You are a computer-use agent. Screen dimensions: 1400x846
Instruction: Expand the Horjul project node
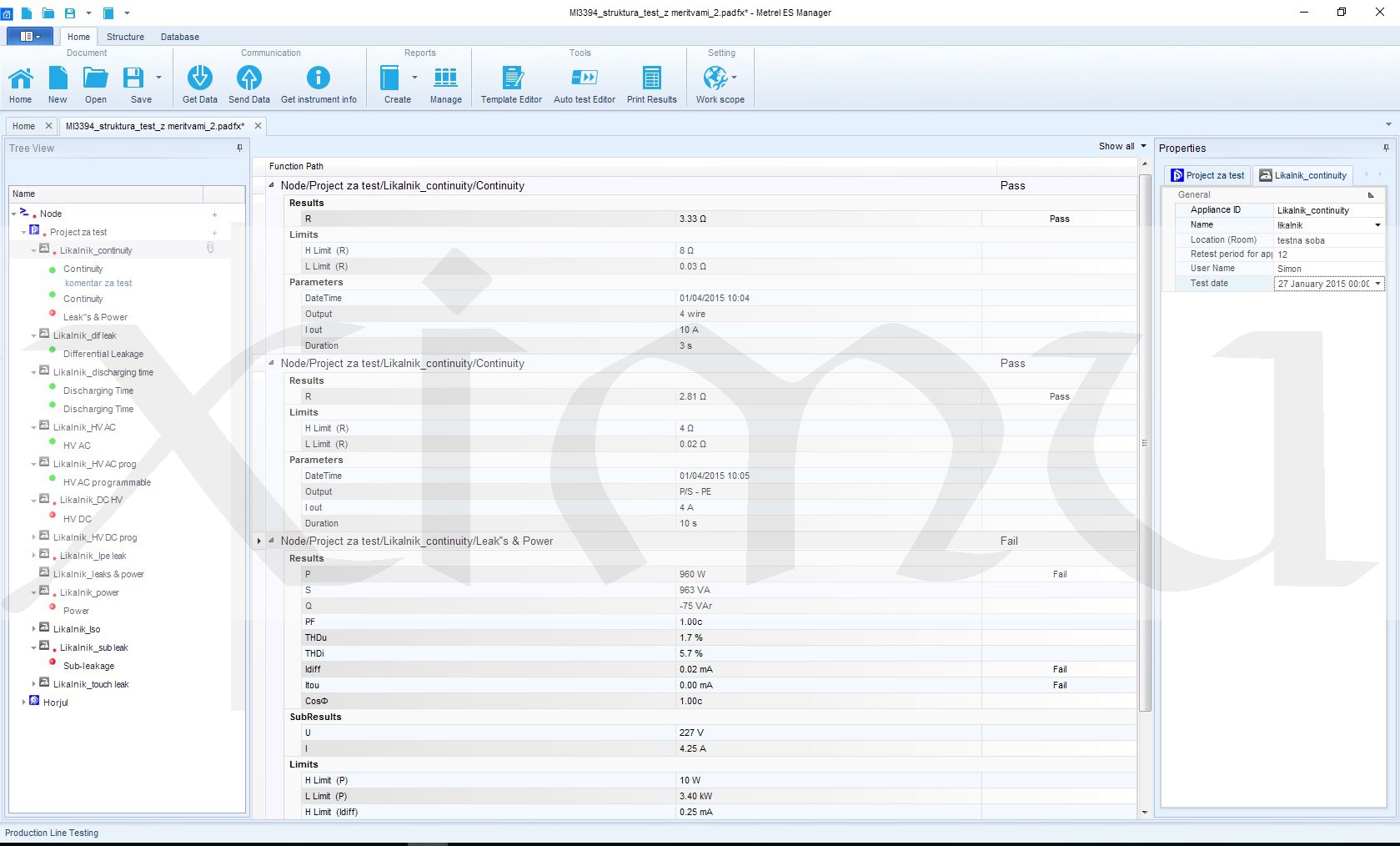(x=24, y=702)
